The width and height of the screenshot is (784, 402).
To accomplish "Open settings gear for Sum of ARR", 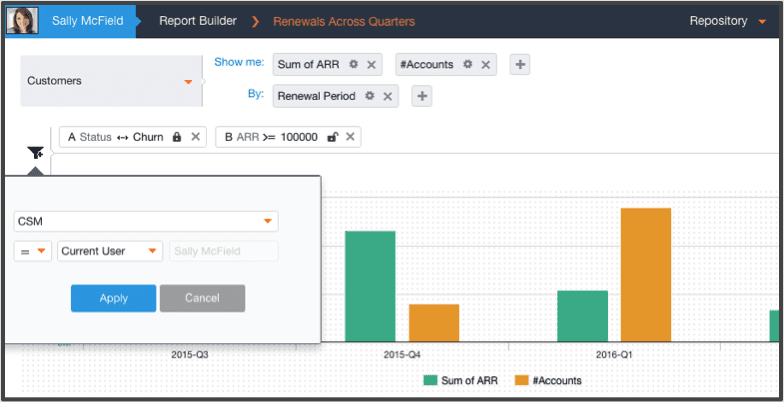I will [x=353, y=64].
